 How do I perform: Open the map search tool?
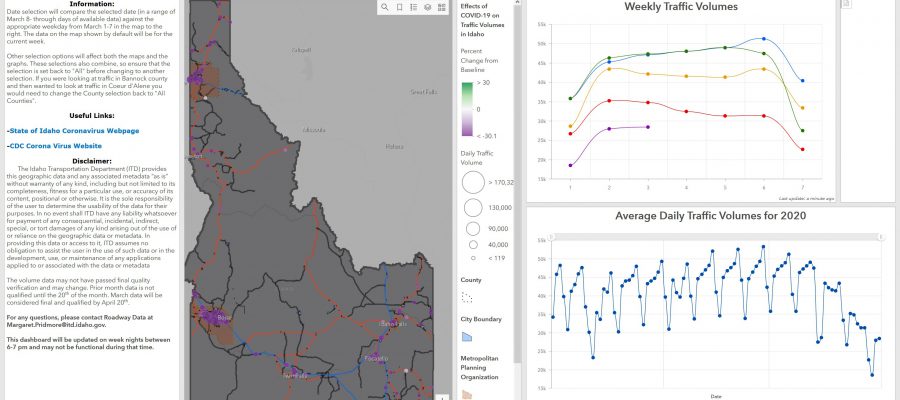click(x=385, y=7)
